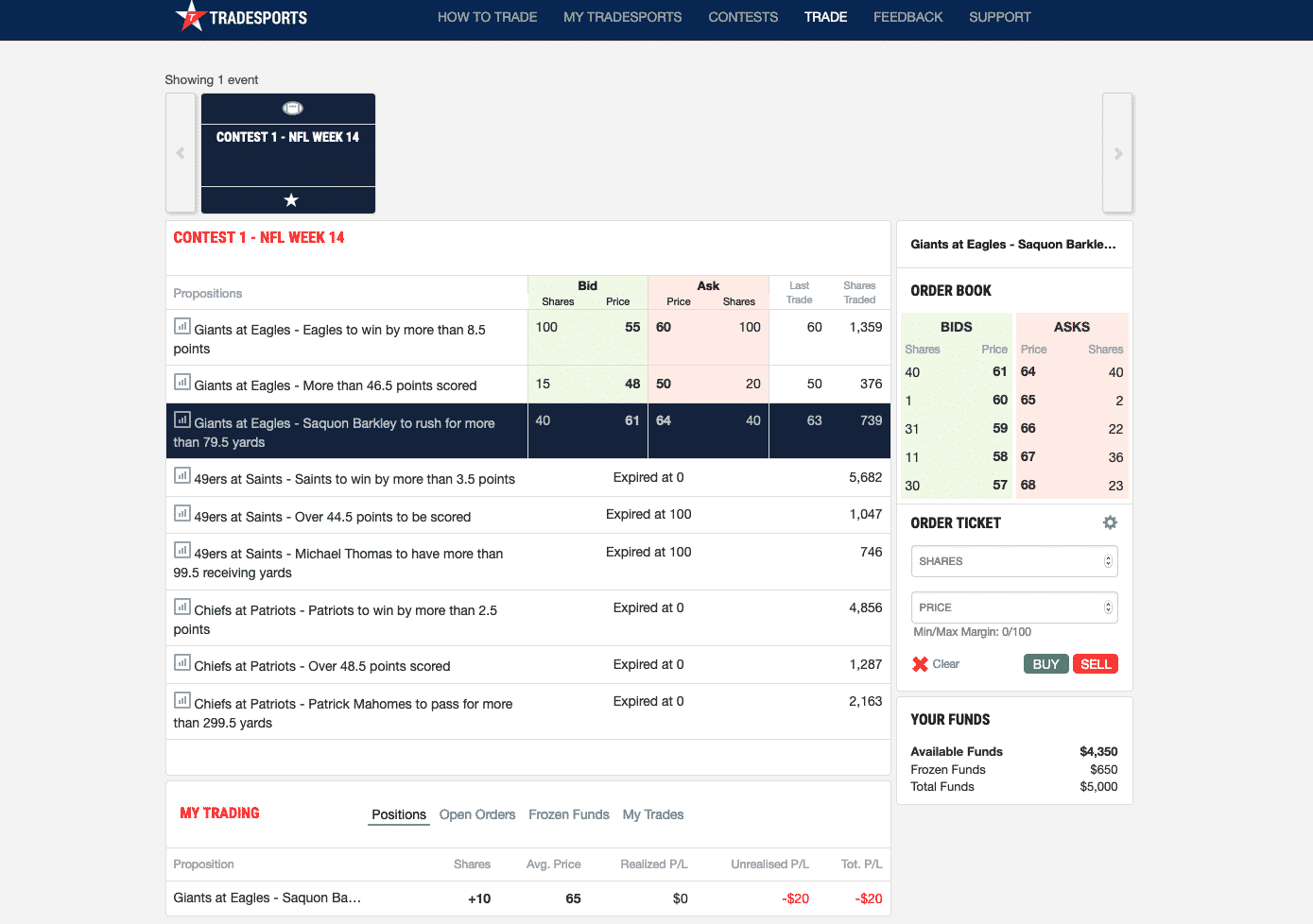Click bid price 61 in Saquon Barkley row
Screen dimensions: 1313x924
point(632,420)
